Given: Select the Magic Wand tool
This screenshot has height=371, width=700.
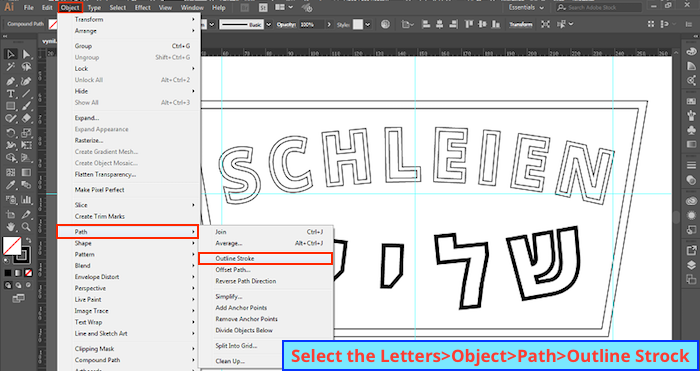Looking at the screenshot, I should [x=11, y=67].
